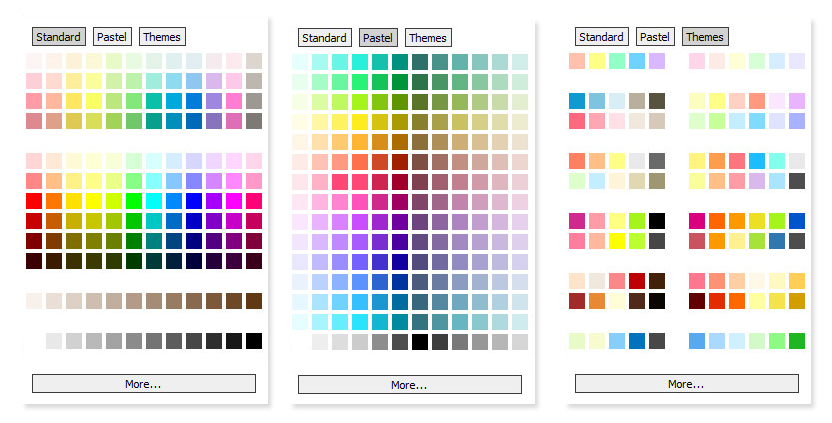The width and height of the screenshot is (832, 423).
Task: Select strong blue swatch in Themes bottom-left row
Action: 637,341
